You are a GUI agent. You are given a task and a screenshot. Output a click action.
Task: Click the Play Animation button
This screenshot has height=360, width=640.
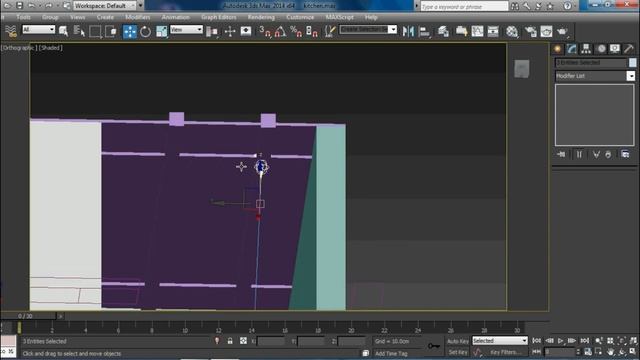560,340
